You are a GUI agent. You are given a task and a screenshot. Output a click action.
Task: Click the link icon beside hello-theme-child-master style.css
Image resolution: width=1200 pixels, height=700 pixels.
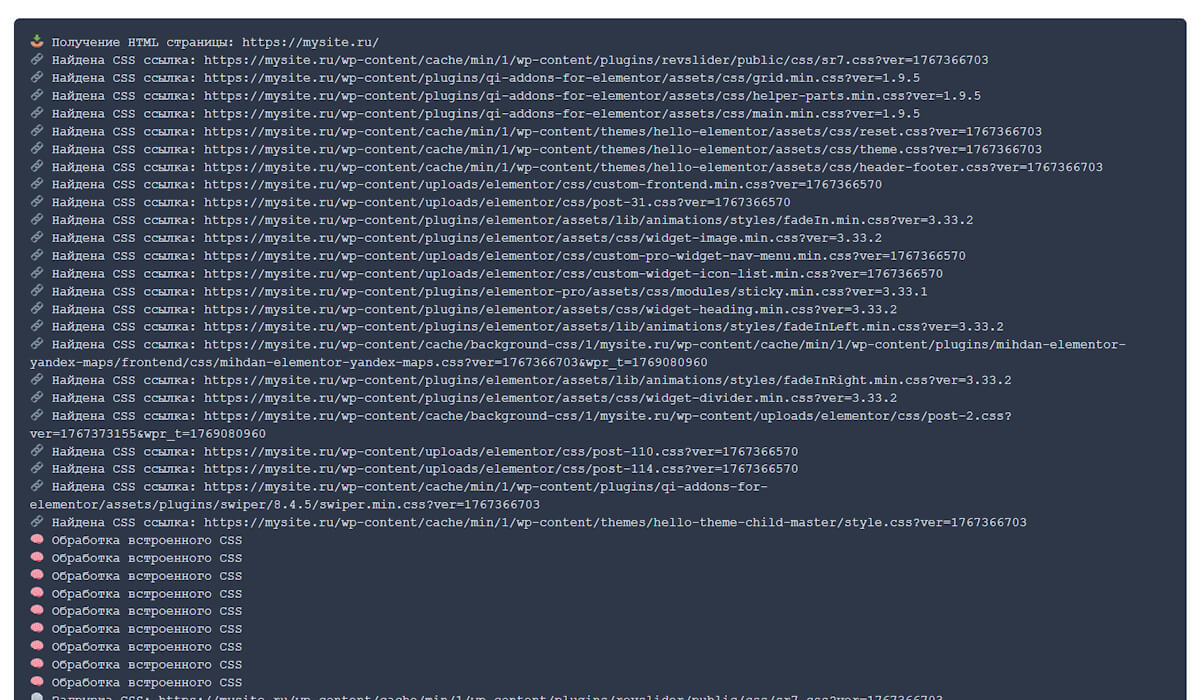pyautogui.click(x=37, y=523)
